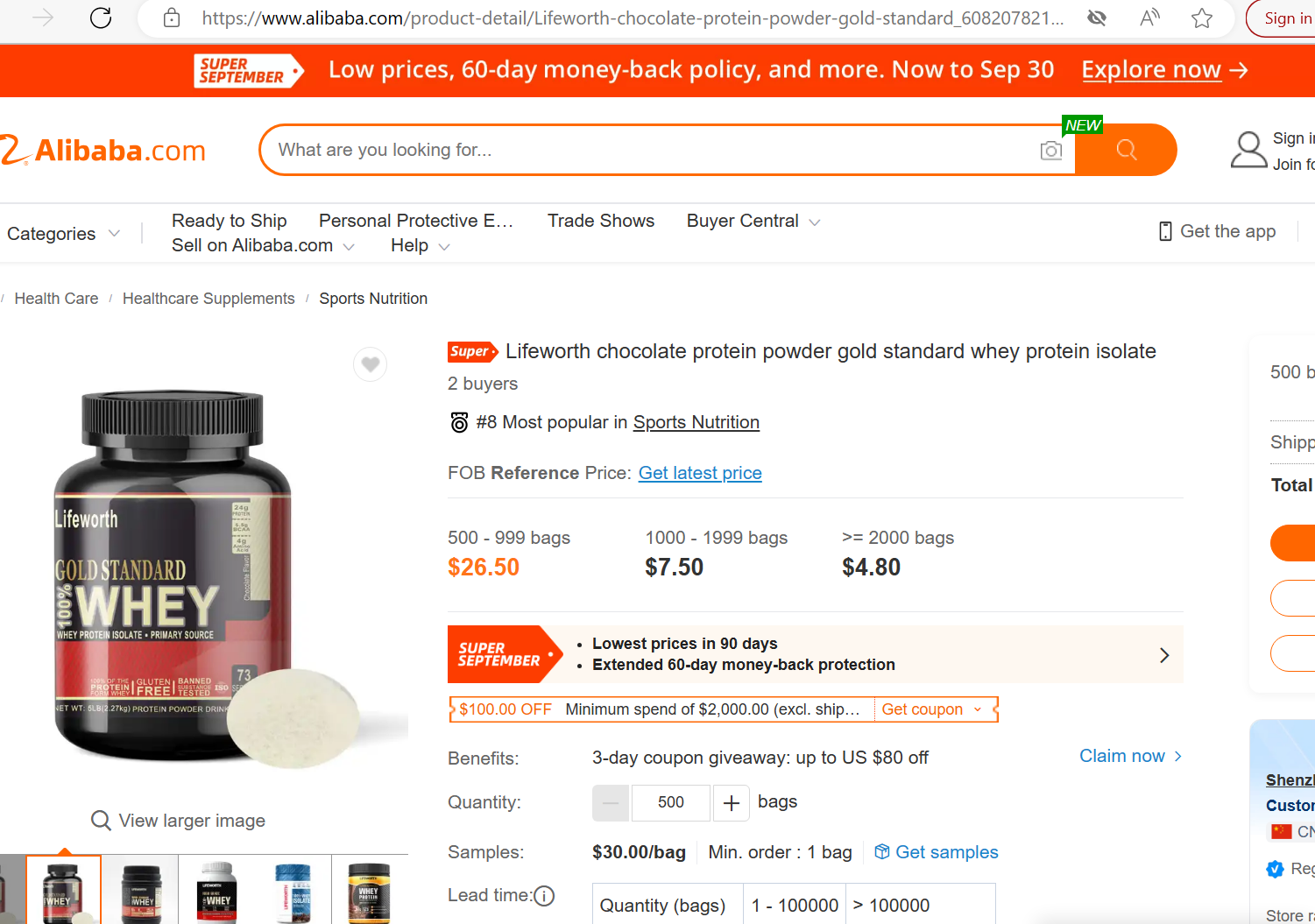
Task: Add page to favorites star icon
Action: pyautogui.click(x=1202, y=18)
